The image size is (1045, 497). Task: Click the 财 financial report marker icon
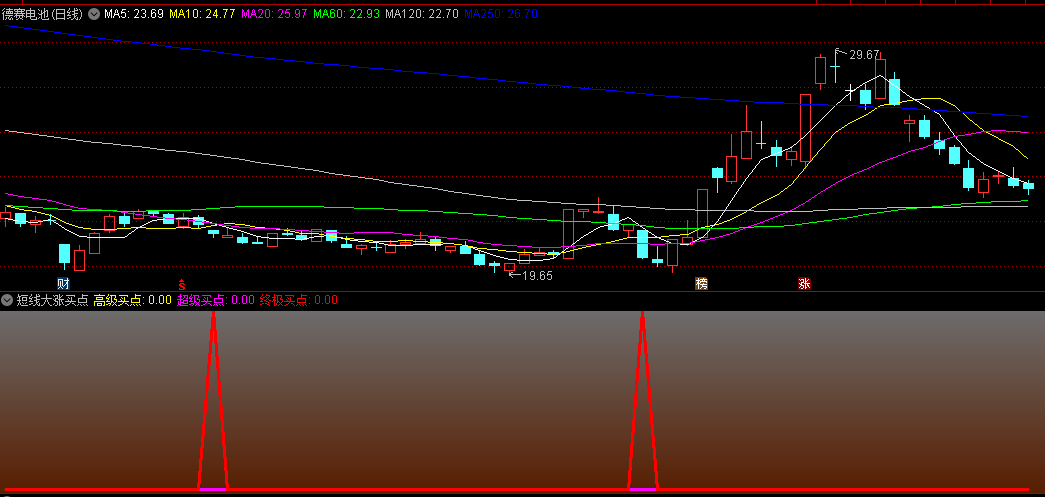[64, 284]
